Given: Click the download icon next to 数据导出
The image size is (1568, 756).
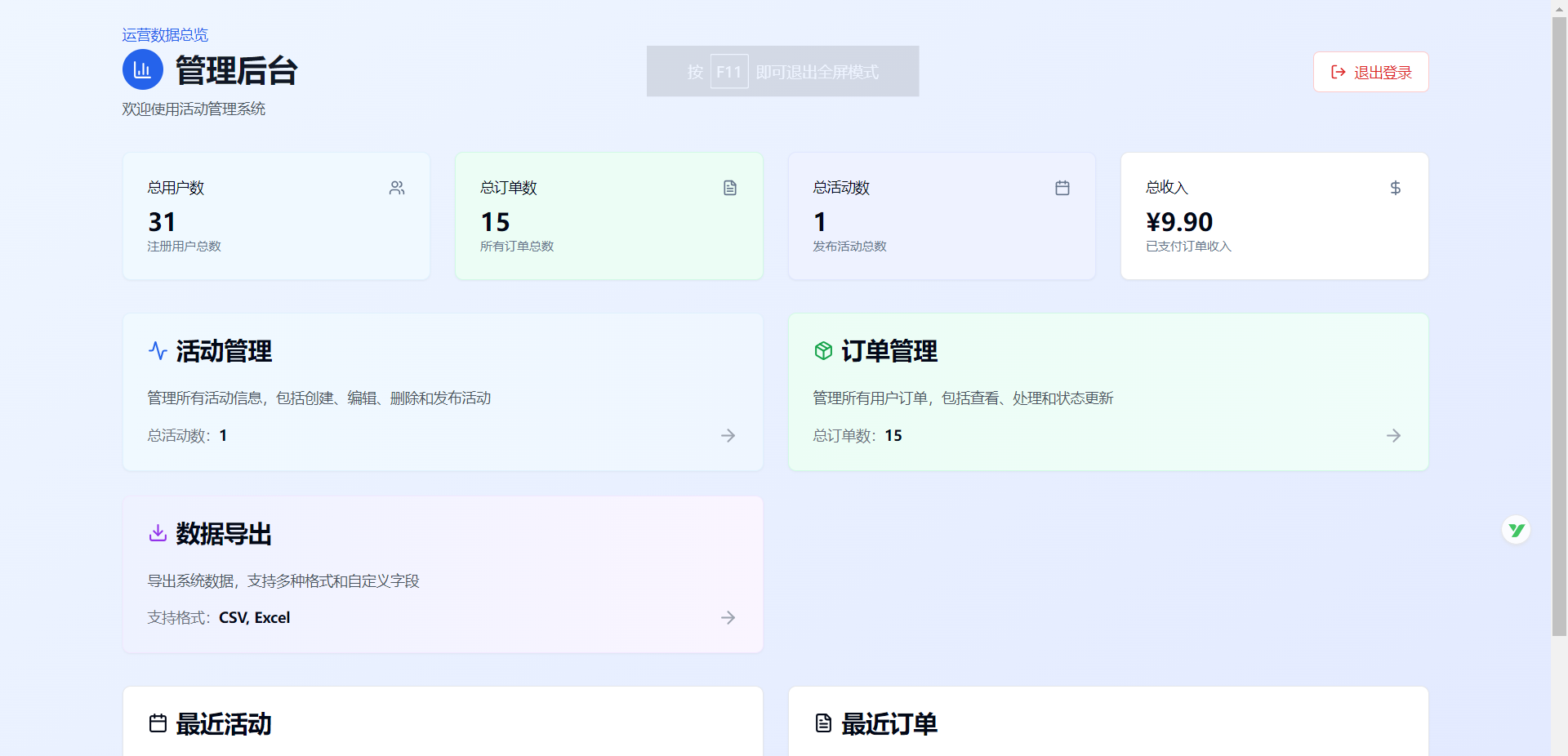Looking at the screenshot, I should click(x=158, y=533).
